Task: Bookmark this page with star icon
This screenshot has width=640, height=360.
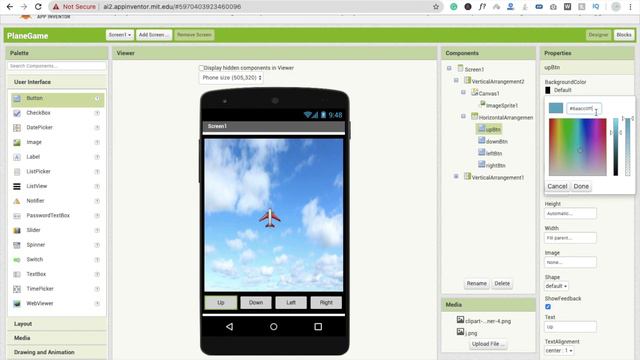Action: [x=436, y=7]
